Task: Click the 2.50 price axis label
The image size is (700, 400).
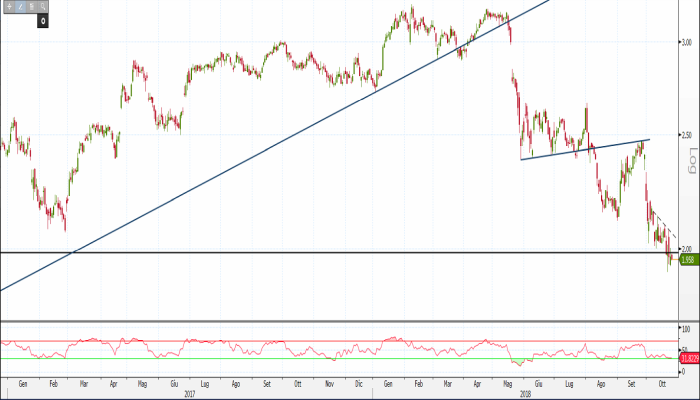Action: pyautogui.click(x=686, y=134)
